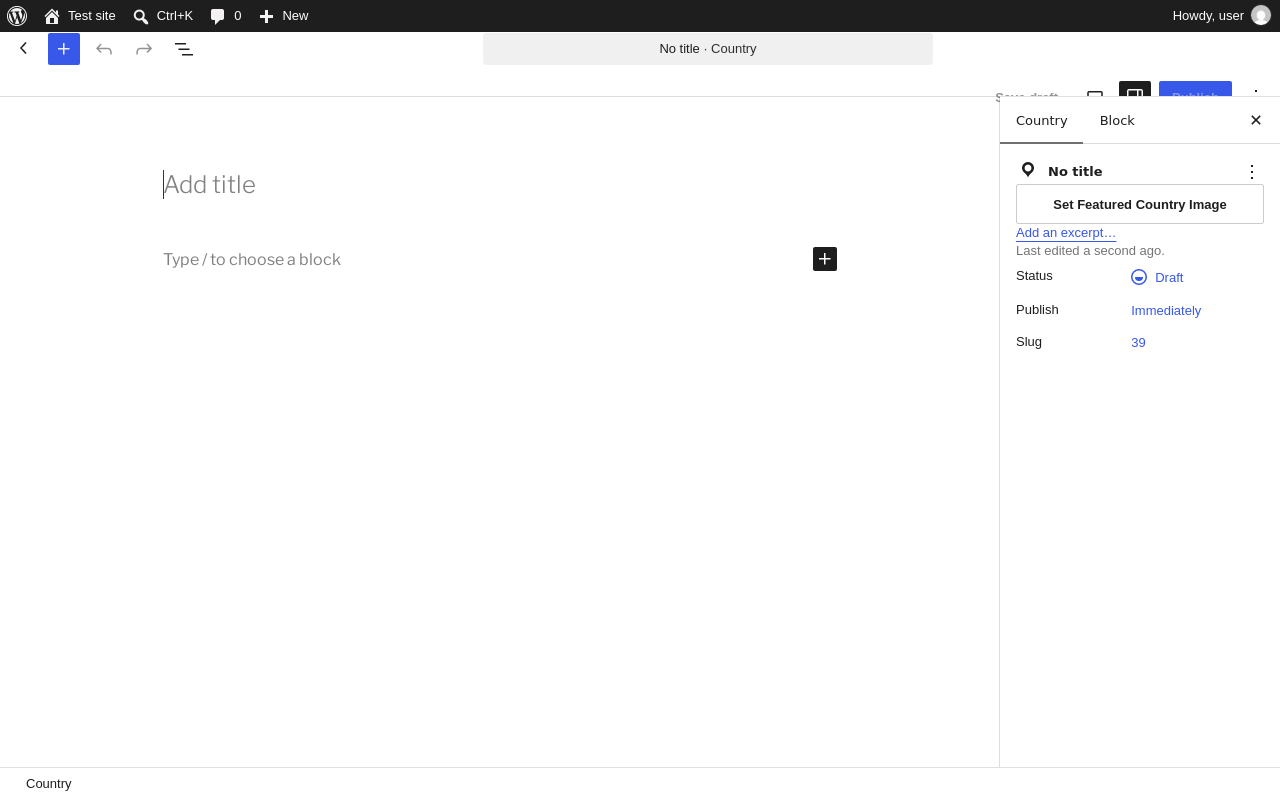The width and height of the screenshot is (1280, 800).
Task: Select the Country tab in sidebar
Action: (1042, 121)
